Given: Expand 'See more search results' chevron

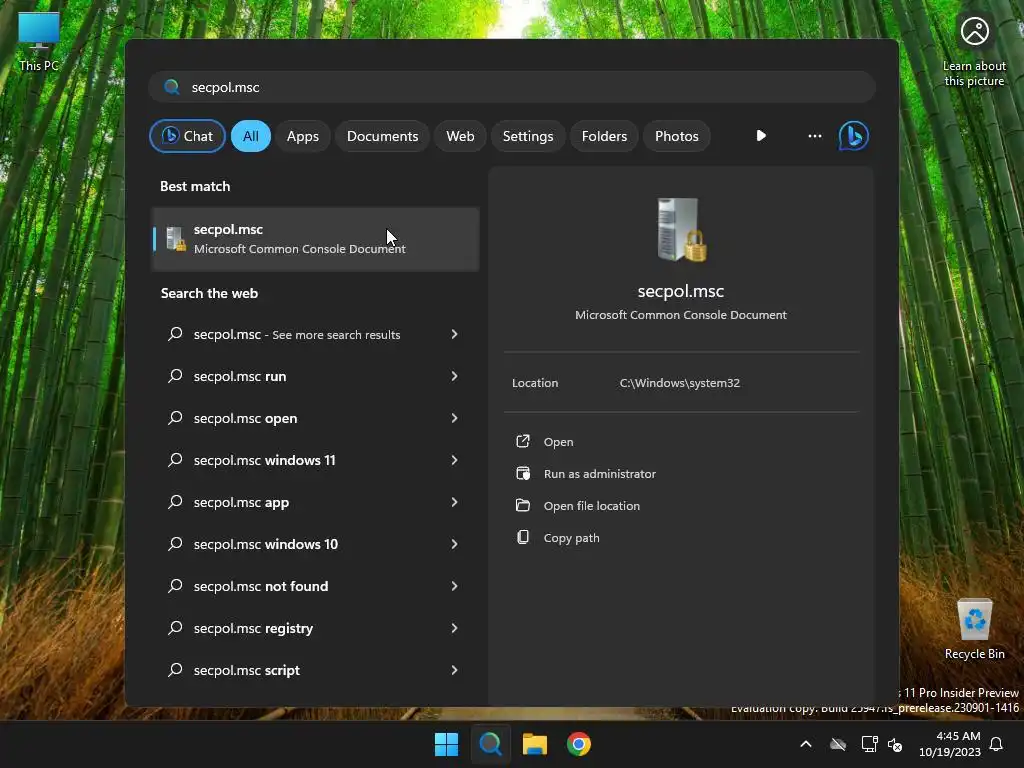Looking at the screenshot, I should click(455, 334).
